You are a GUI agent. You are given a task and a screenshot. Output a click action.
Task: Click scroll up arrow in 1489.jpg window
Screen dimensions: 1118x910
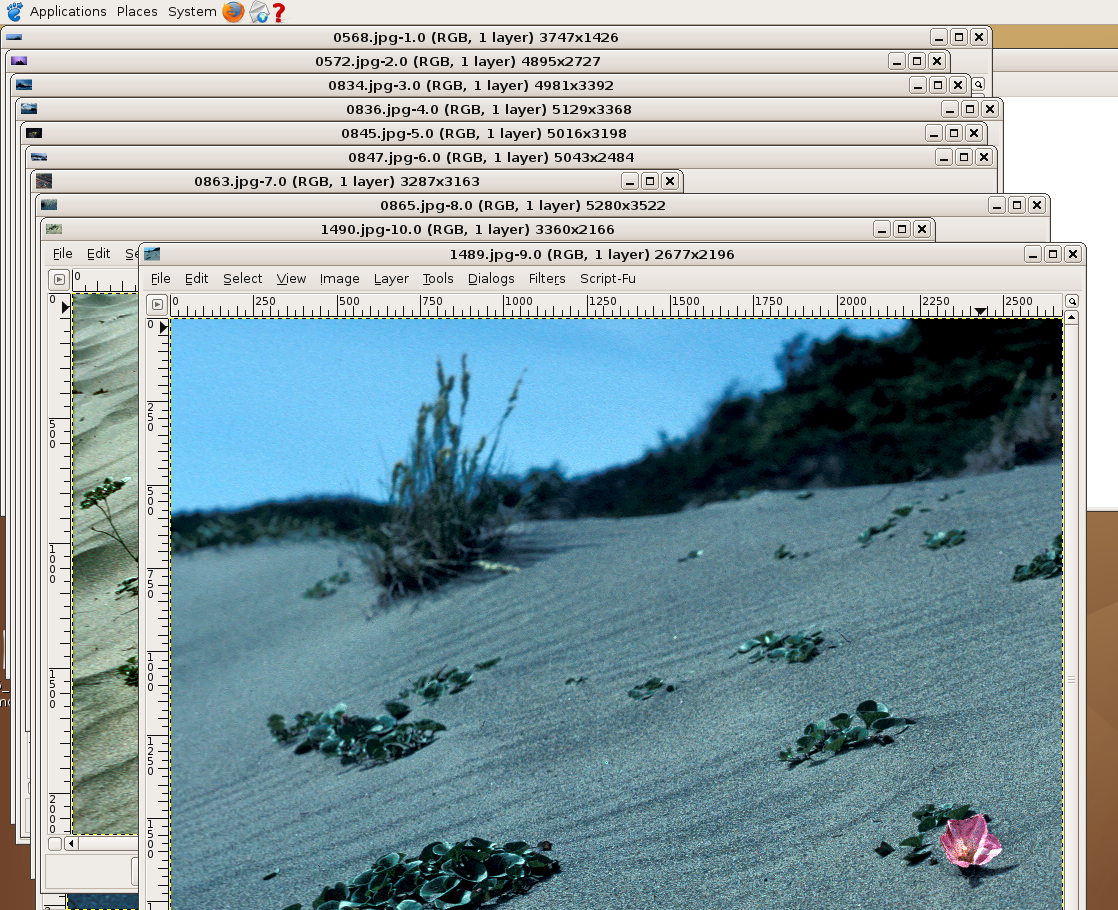[1072, 316]
